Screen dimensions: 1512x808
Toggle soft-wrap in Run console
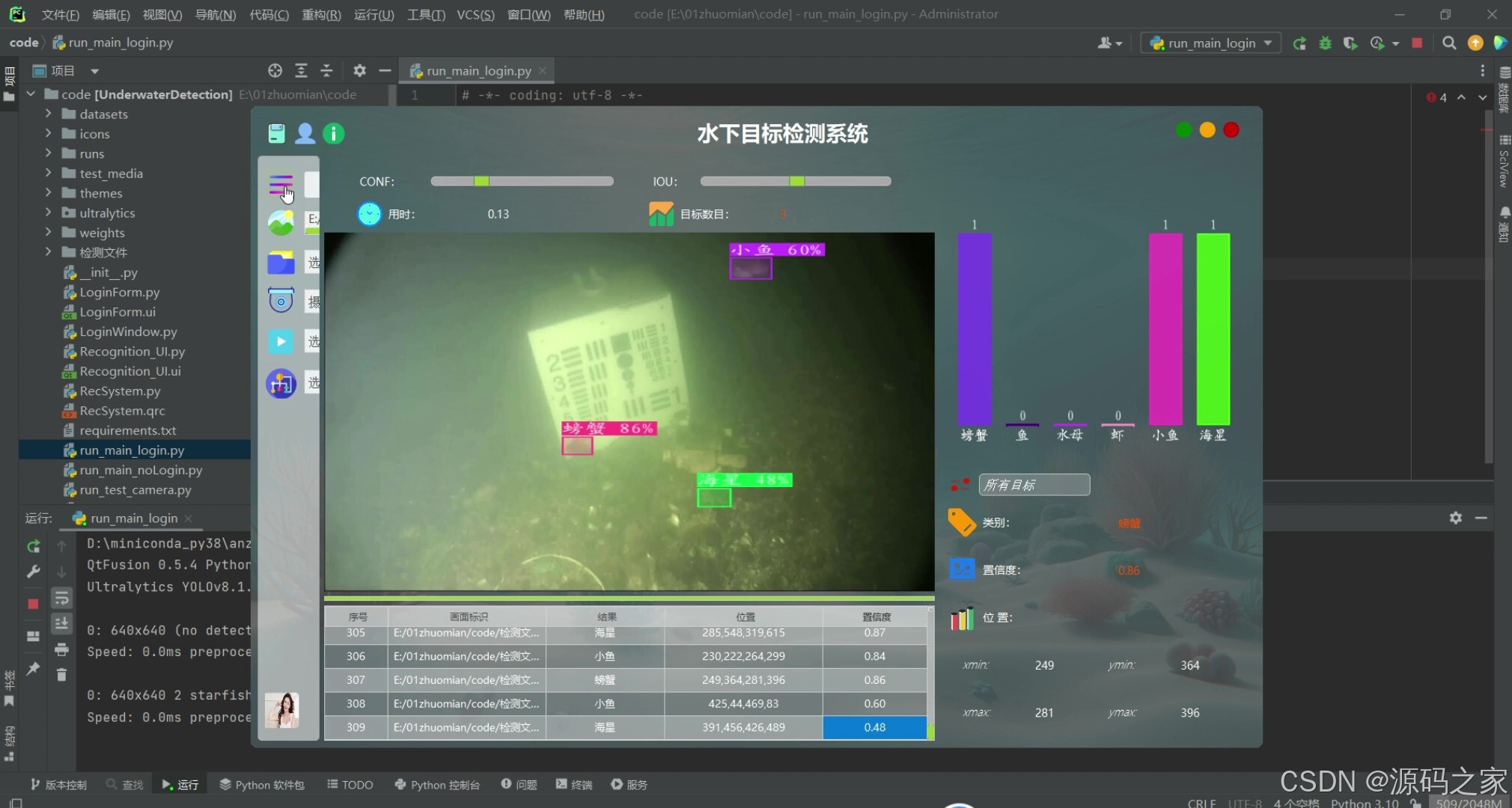61,598
